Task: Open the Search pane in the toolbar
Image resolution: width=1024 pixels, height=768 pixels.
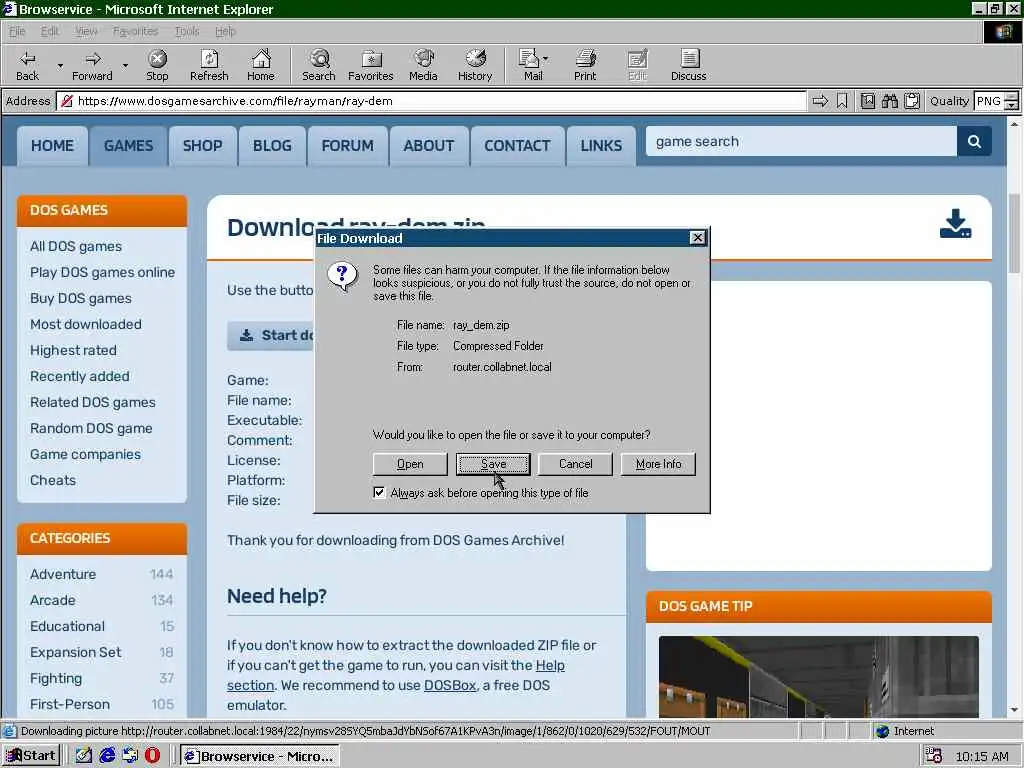Action: tap(319, 65)
